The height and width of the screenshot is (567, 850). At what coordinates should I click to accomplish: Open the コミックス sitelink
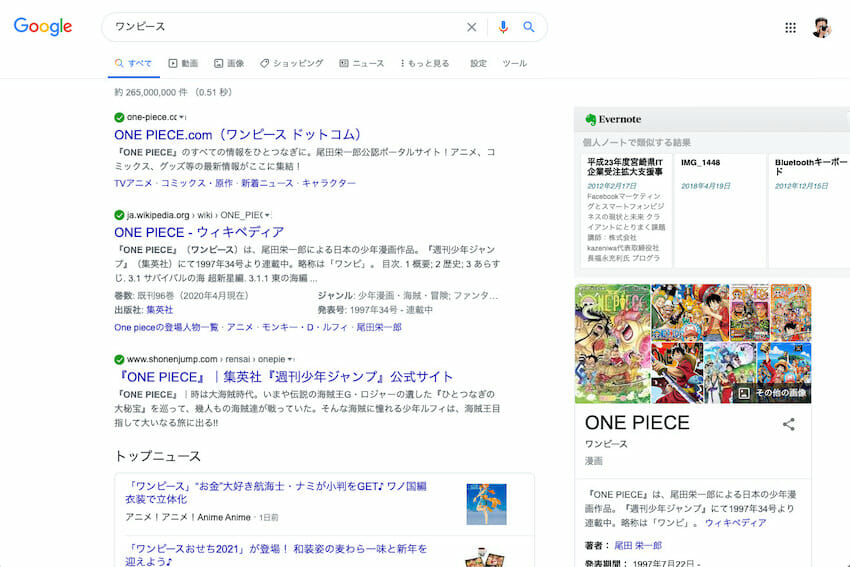[183, 183]
